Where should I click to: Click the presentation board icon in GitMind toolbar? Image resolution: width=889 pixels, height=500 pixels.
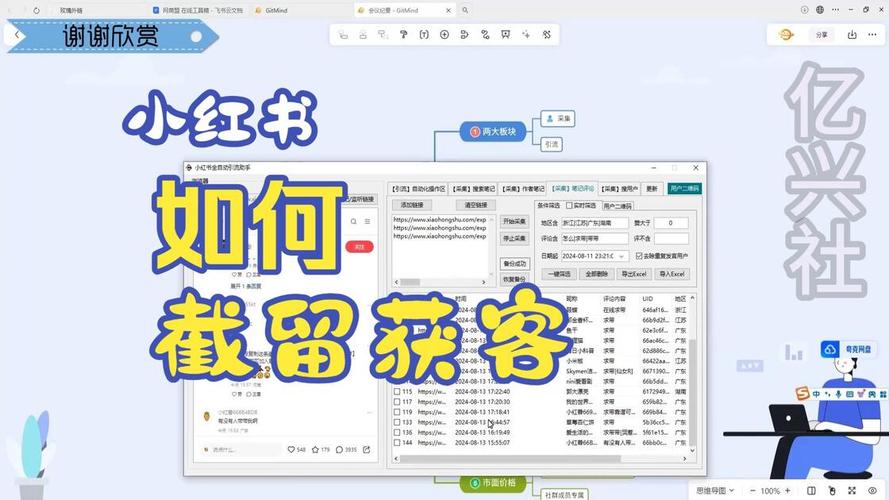click(506, 35)
